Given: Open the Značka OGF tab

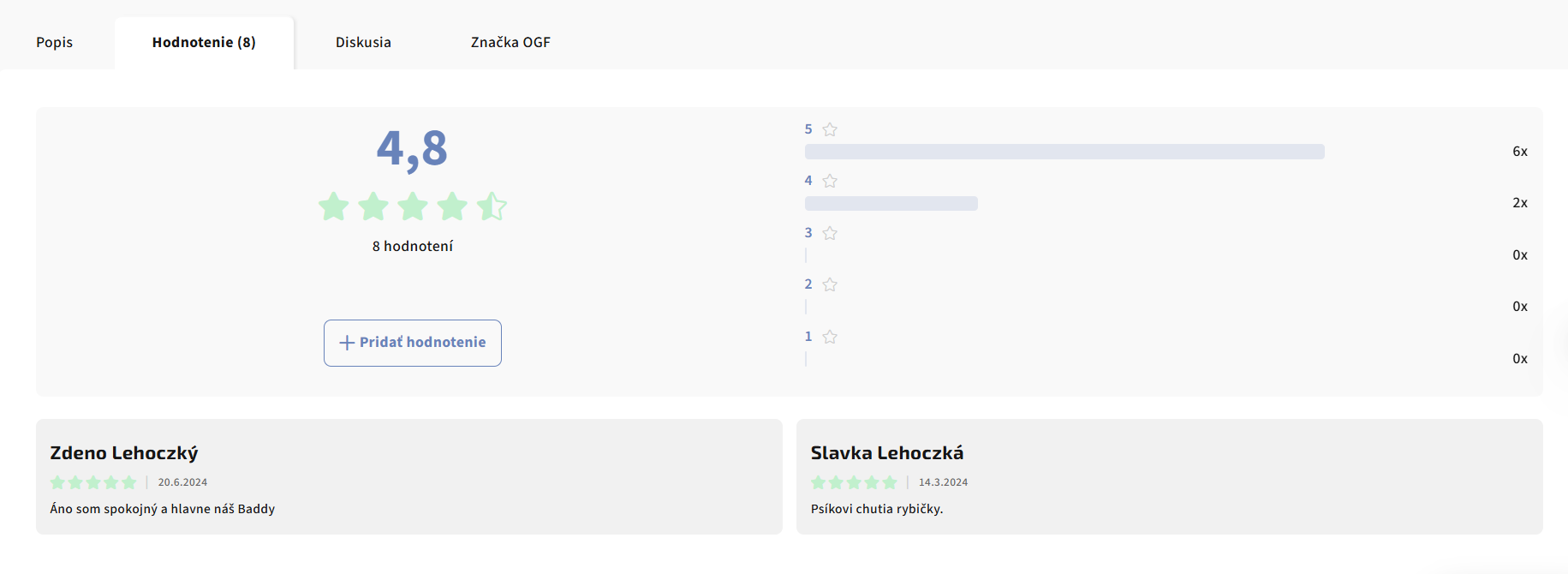Looking at the screenshot, I should click(510, 42).
